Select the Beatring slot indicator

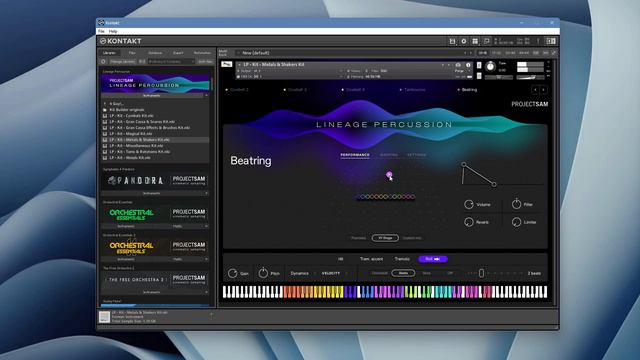coord(467,90)
